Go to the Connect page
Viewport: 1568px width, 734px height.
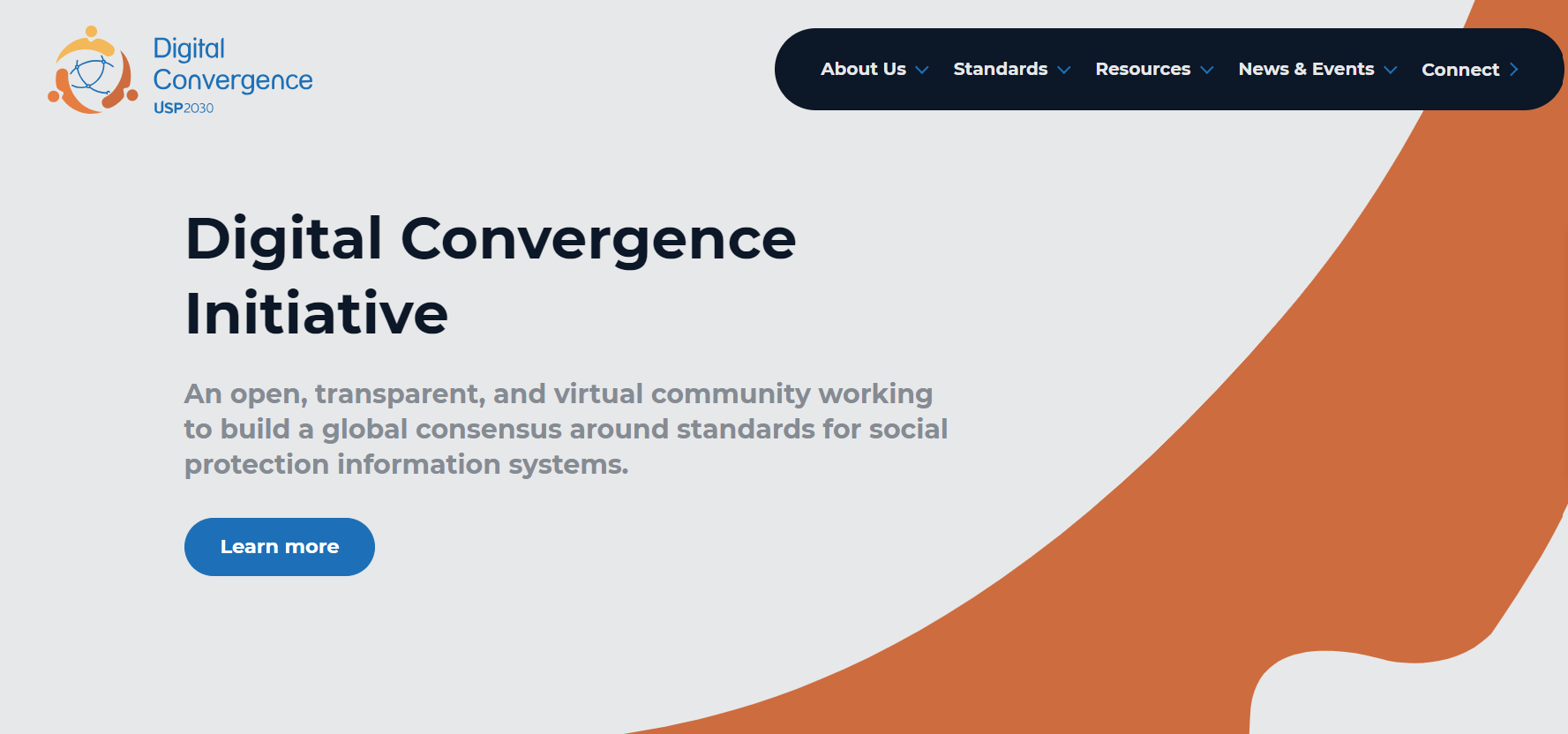click(x=1460, y=69)
